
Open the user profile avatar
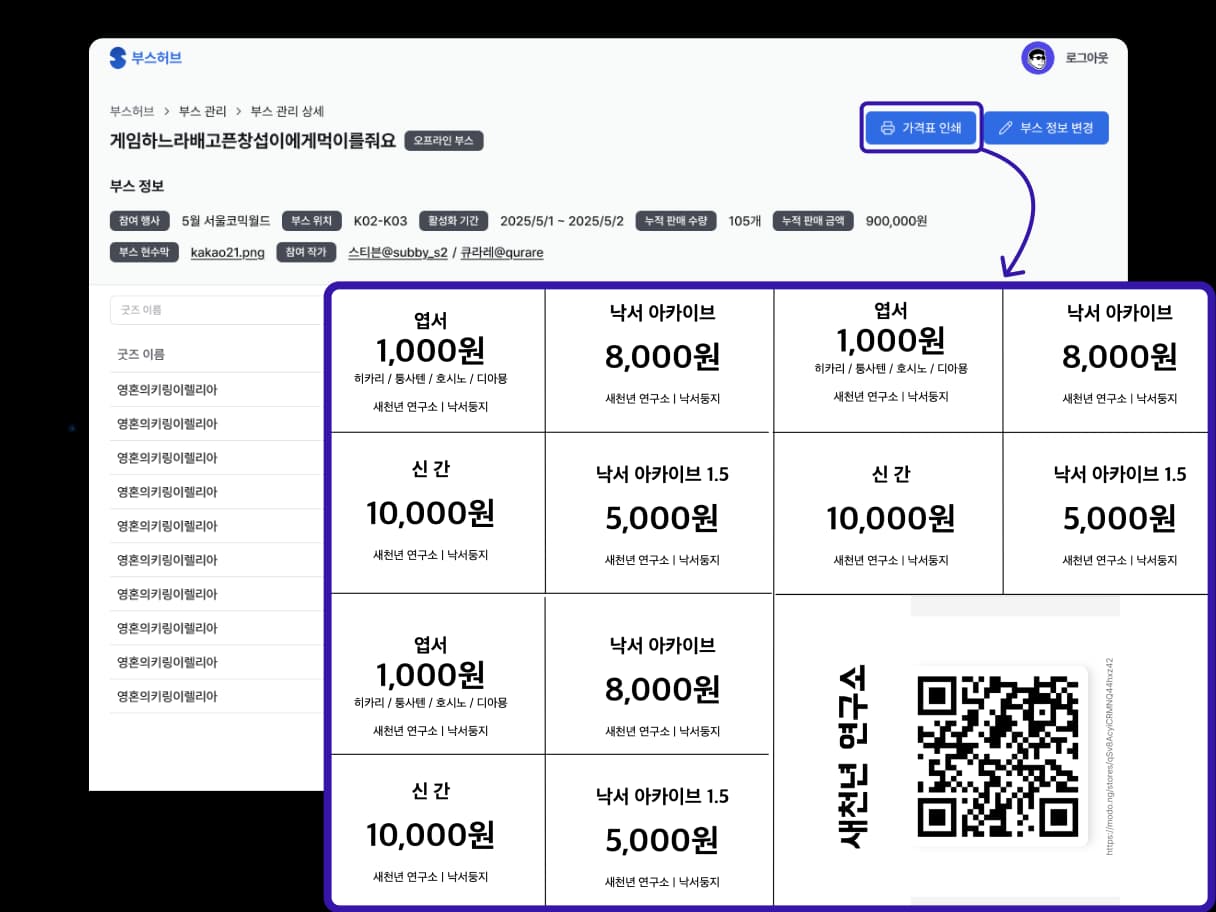coord(1037,58)
